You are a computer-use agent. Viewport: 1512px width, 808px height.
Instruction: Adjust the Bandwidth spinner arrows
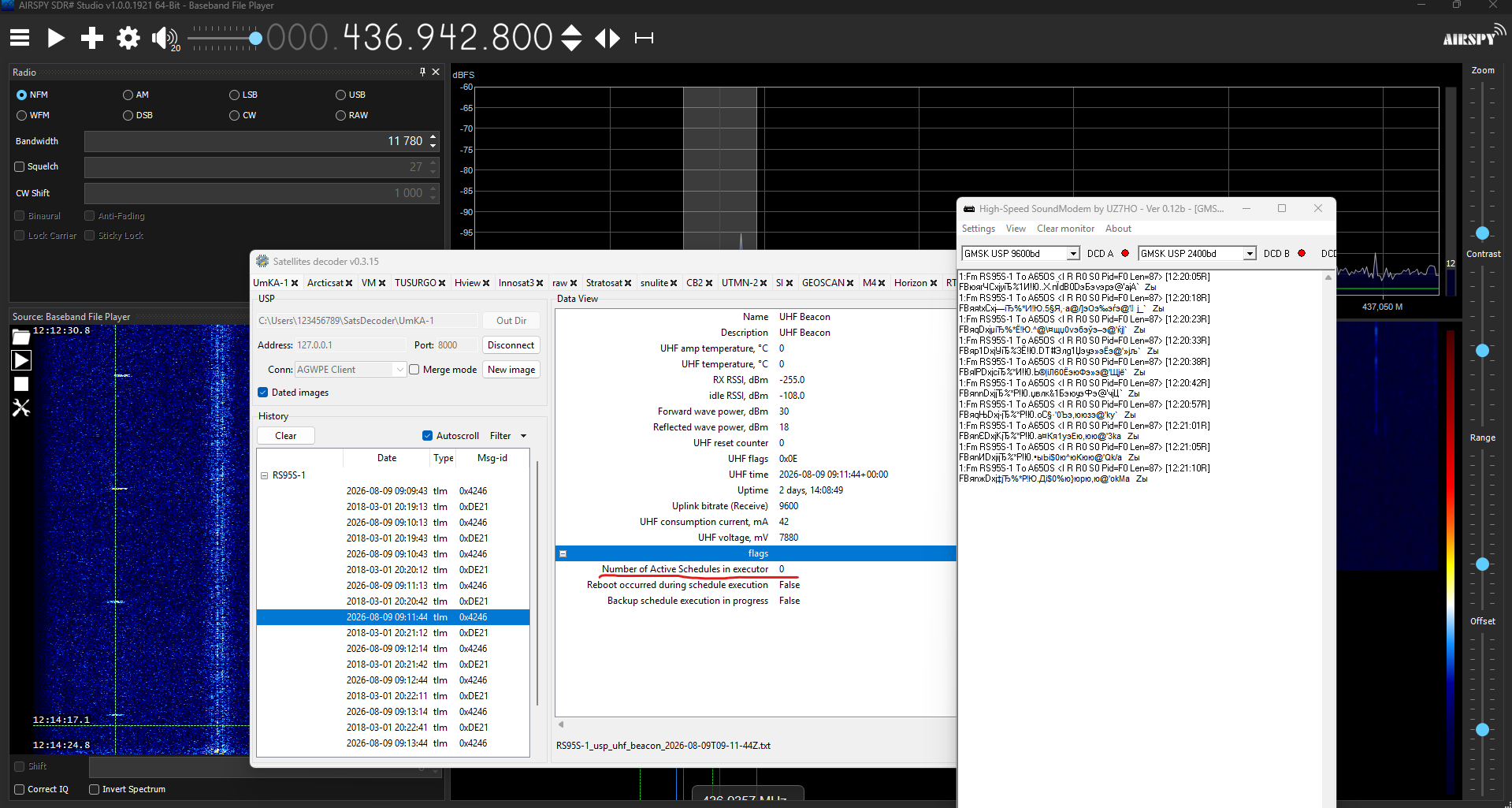pyautogui.click(x=433, y=141)
